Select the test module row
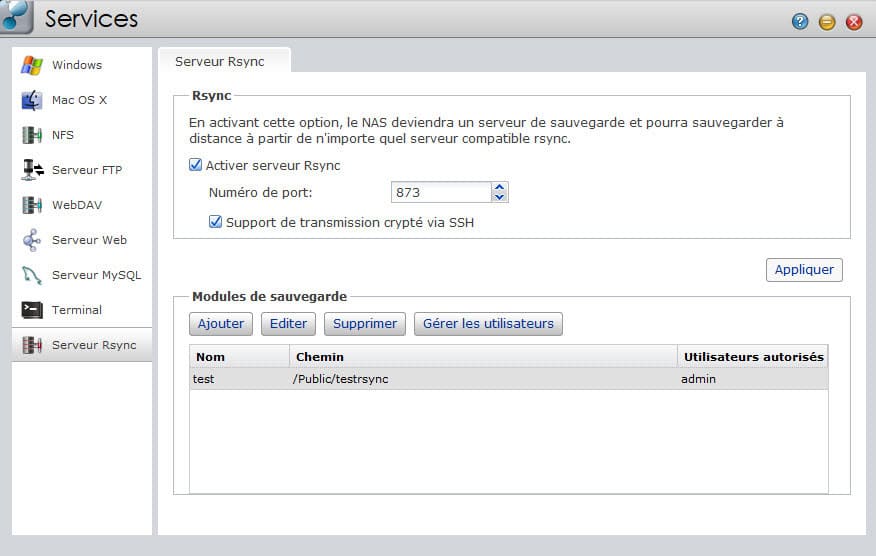This screenshot has height=556, width=876. 509,379
